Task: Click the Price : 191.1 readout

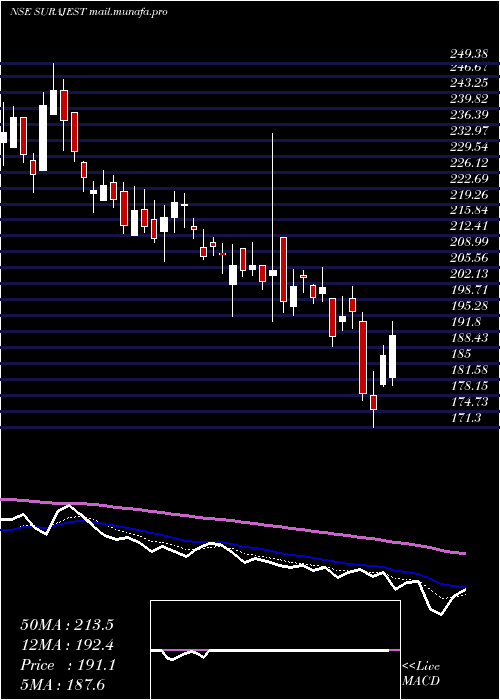Action: click(68, 665)
